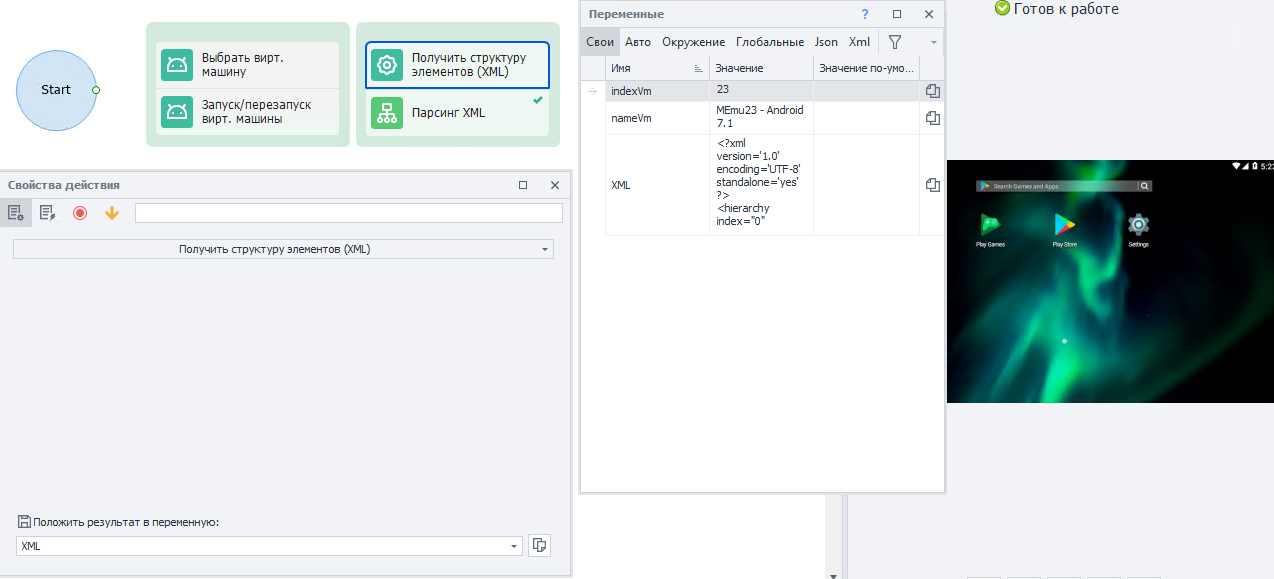
Task: Click the orange down arrow icon
Action: click(112, 213)
